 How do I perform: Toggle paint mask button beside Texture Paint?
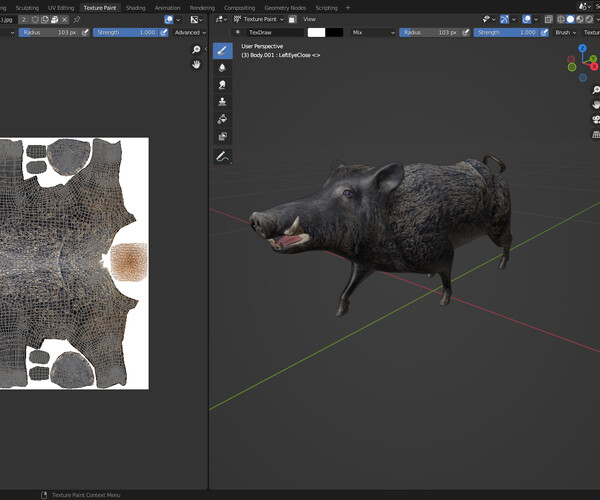(x=292, y=19)
